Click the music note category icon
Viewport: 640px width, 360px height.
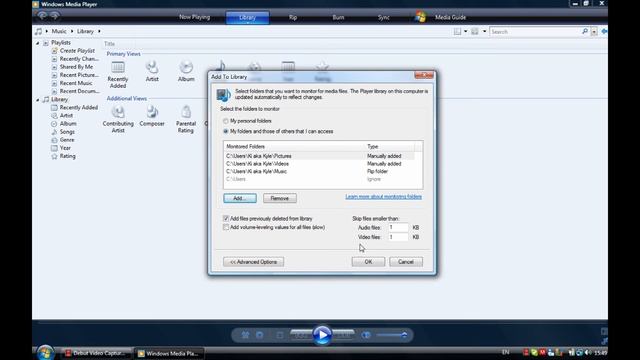38,31
